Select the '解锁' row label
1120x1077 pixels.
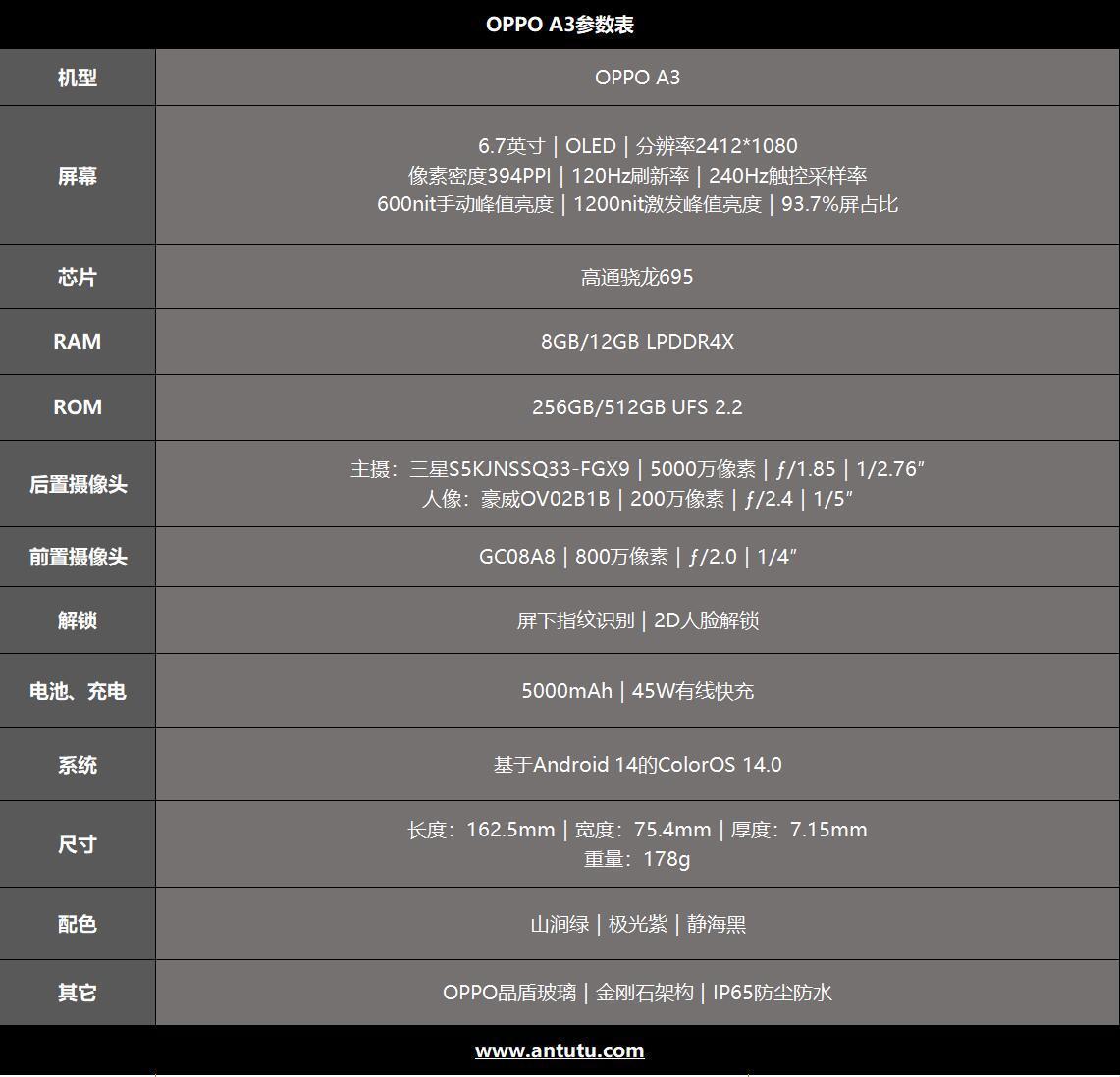[78, 620]
